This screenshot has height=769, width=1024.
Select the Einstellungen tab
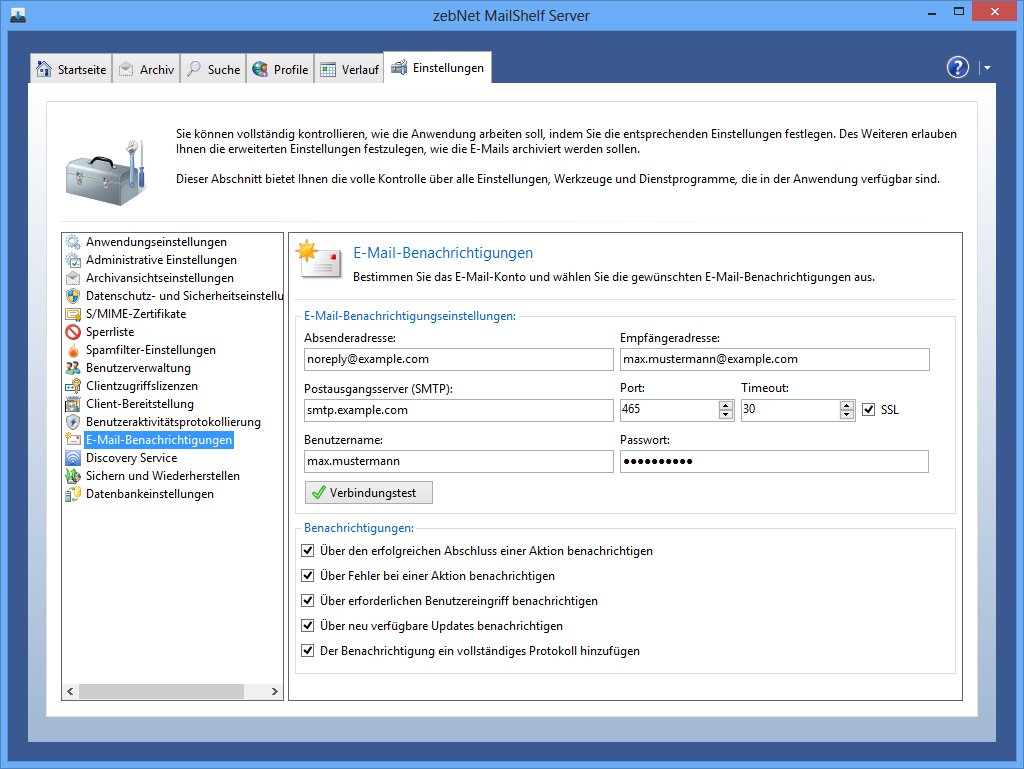(438, 67)
